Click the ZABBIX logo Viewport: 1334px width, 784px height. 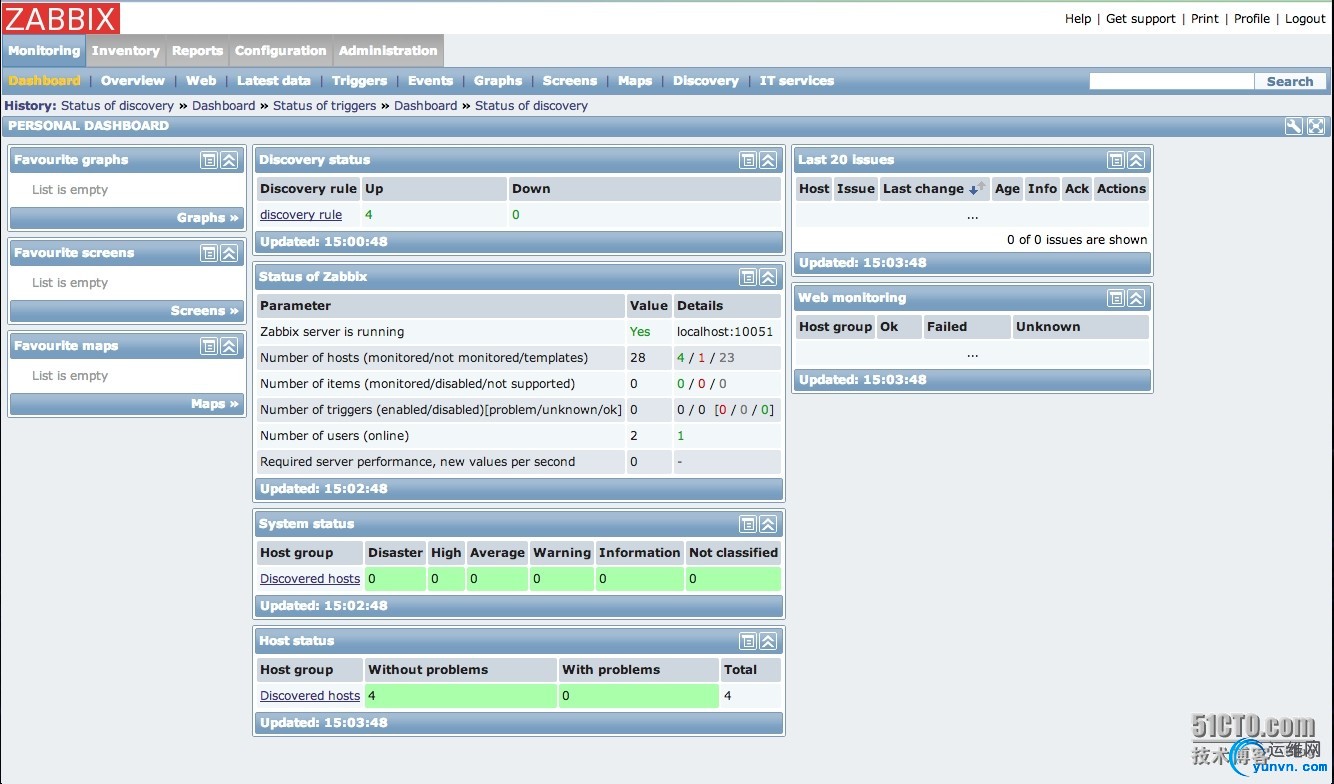tap(61, 18)
